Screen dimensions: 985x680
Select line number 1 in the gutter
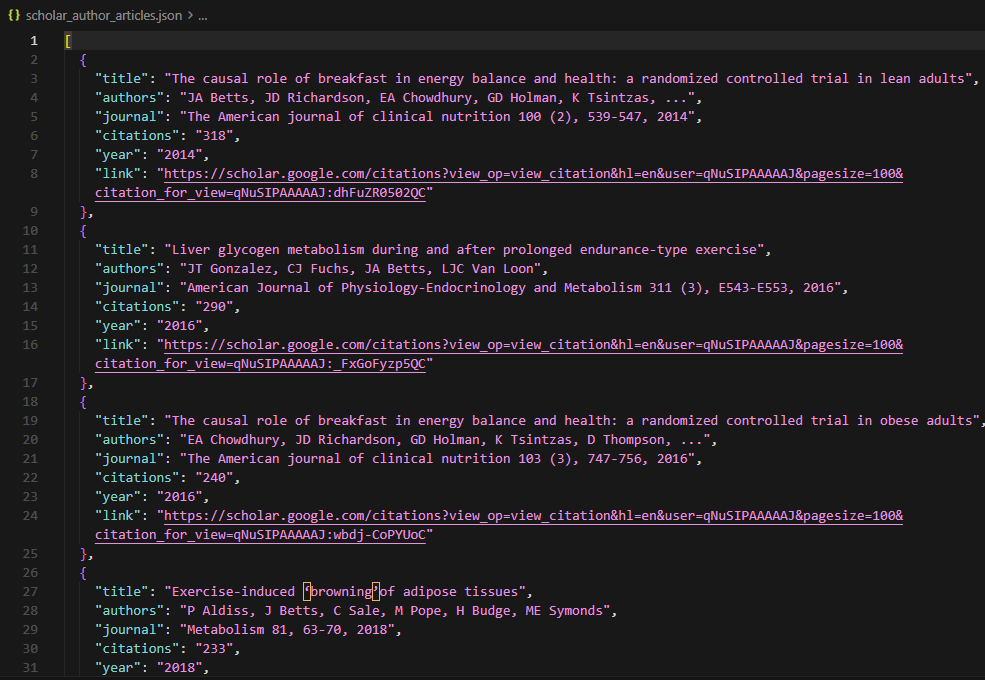[33, 40]
